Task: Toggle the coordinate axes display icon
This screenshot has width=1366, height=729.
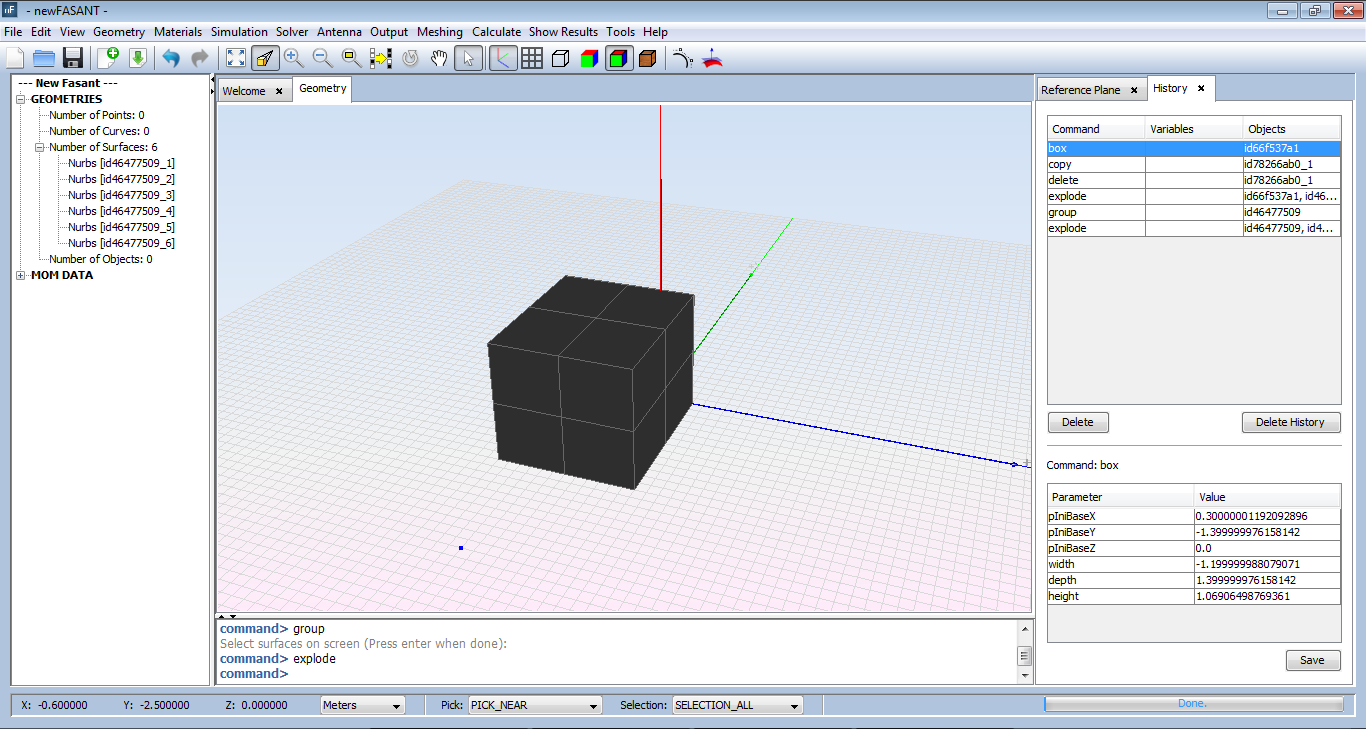Action: tap(503, 58)
